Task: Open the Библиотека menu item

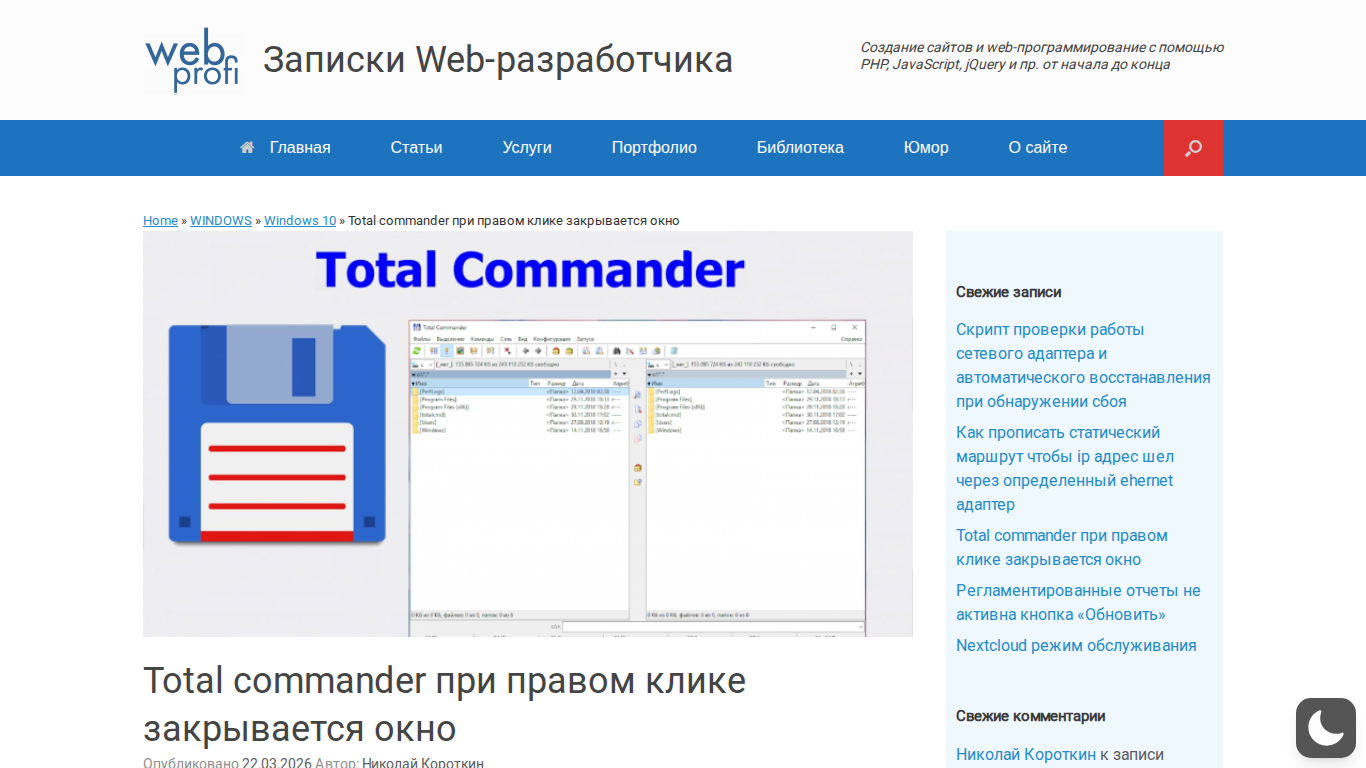Action: point(800,148)
